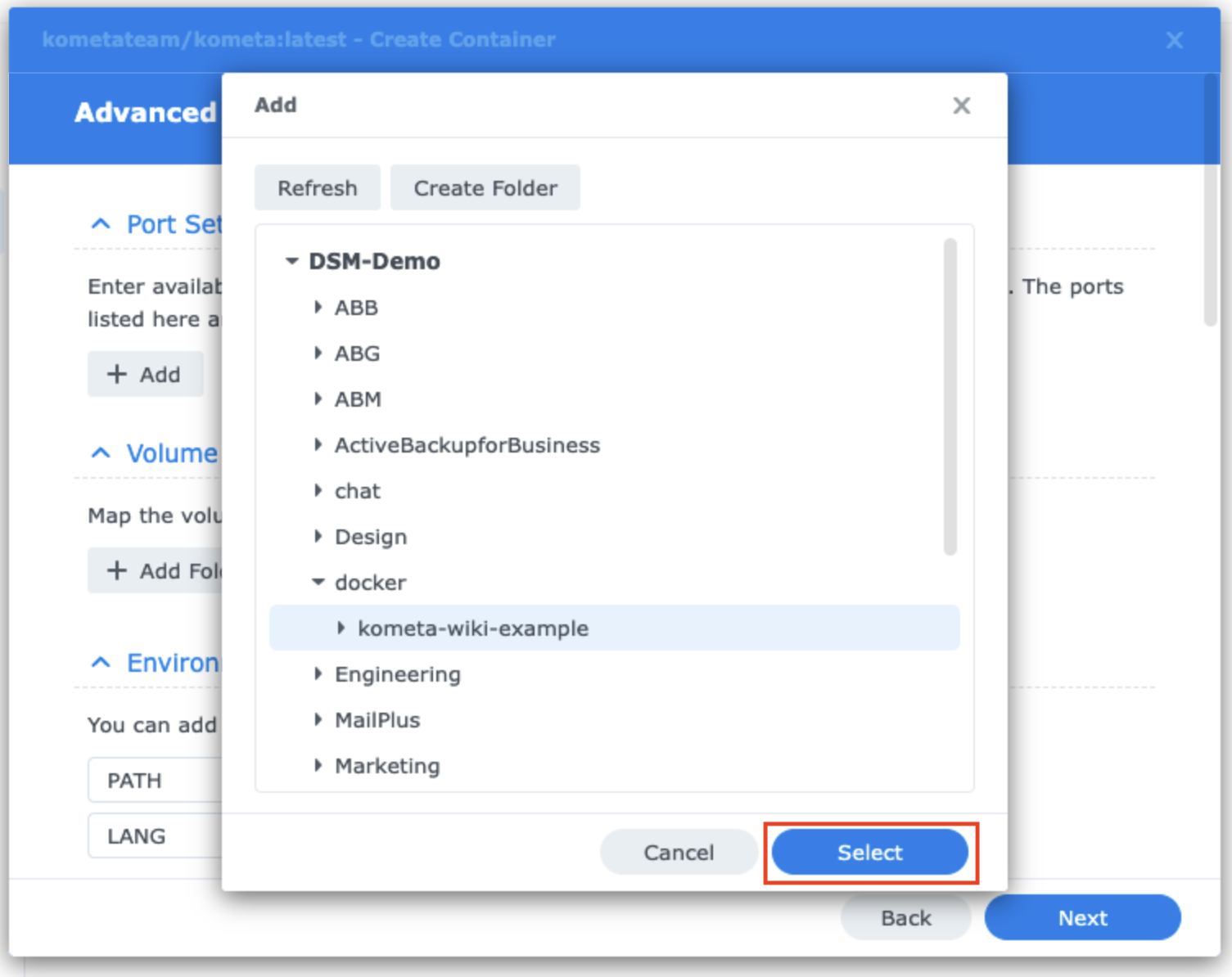Go Back in Create Container wizard
This screenshot has width=1232, height=977.
tap(905, 917)
